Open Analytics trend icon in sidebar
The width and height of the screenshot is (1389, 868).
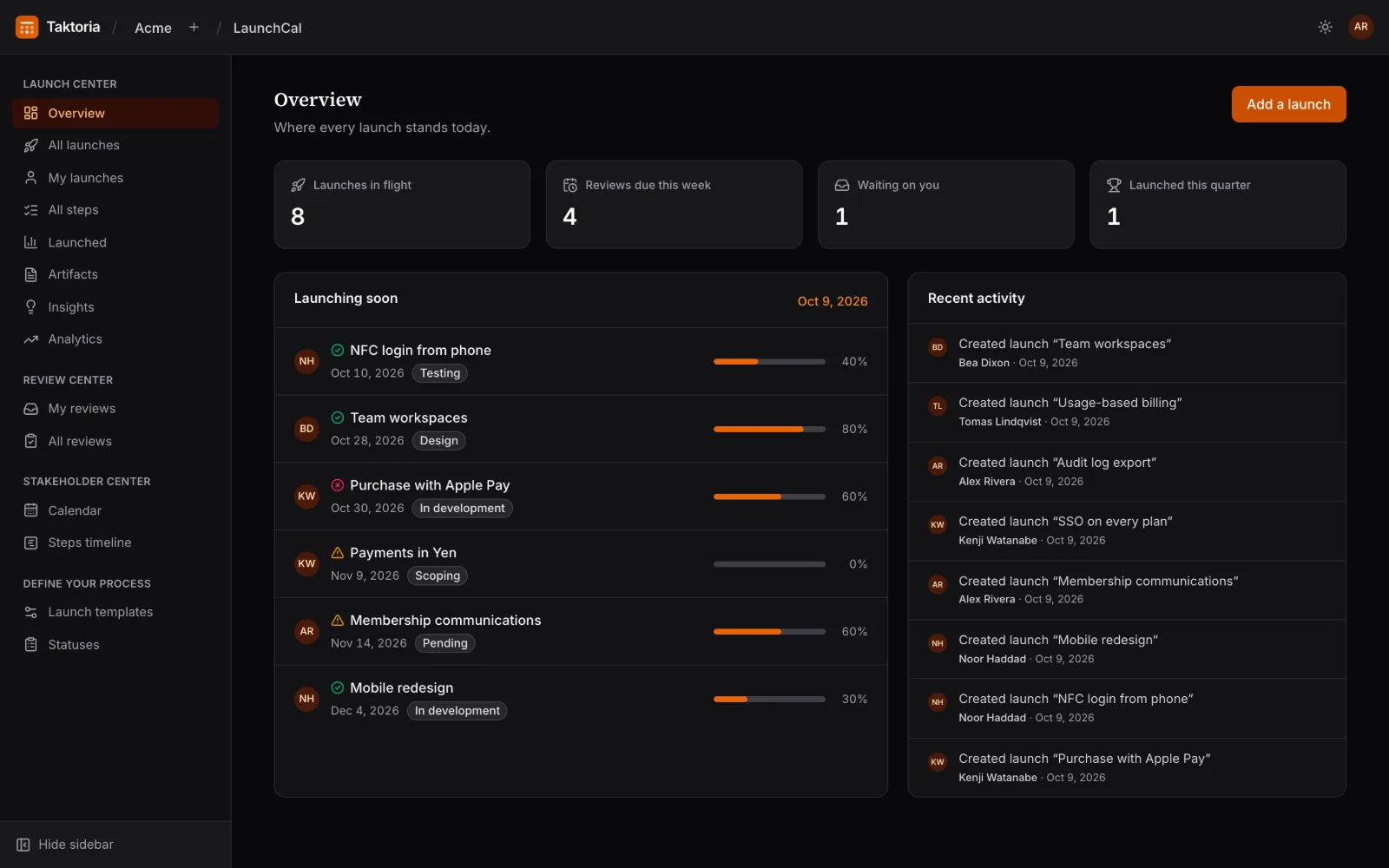31,339
